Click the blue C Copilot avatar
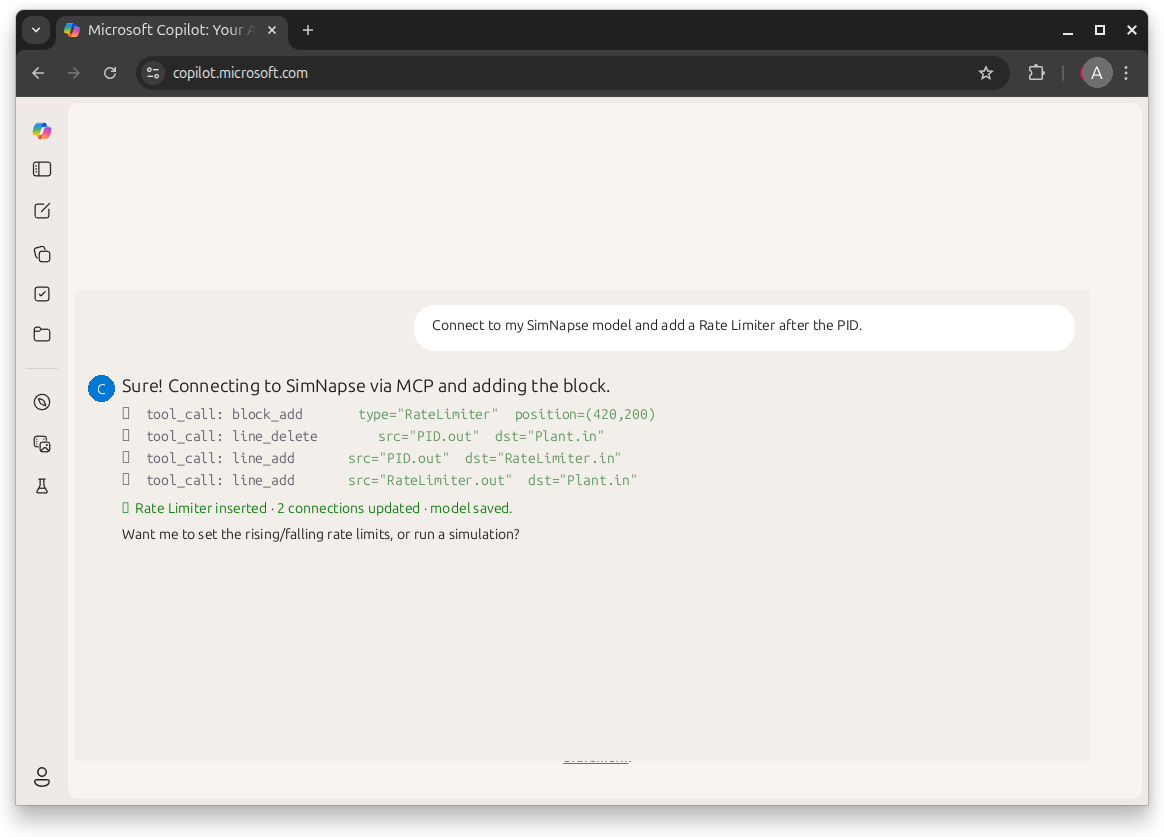This screenshot has height=837, width=1164. [101, 388]
